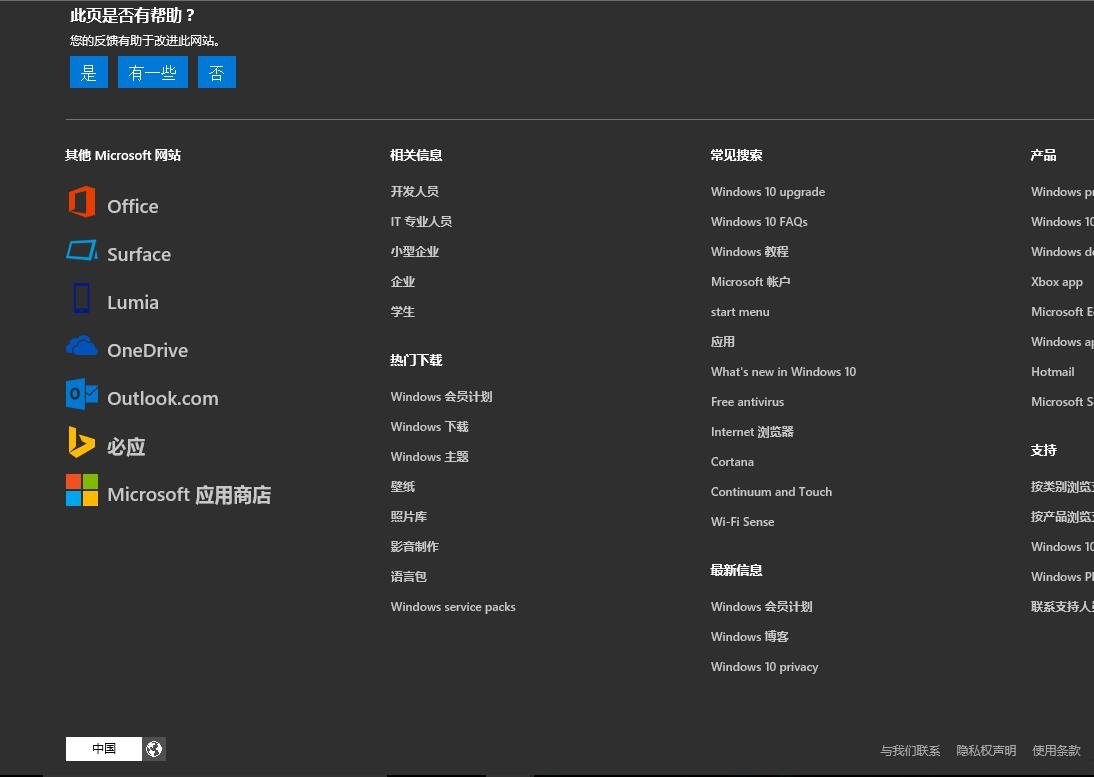Viewport: 1094px width, 777px height.
Task: Open Outlook.com via its icon
Action: 80,397
